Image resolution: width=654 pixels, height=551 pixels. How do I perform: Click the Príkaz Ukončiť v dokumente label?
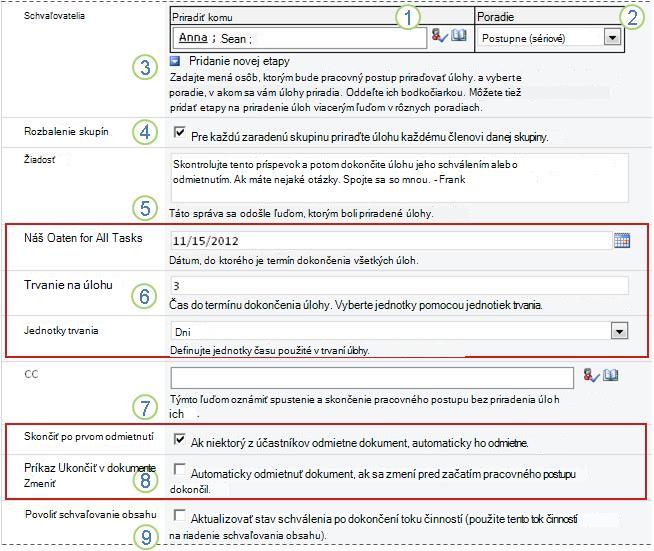point(90,468)
